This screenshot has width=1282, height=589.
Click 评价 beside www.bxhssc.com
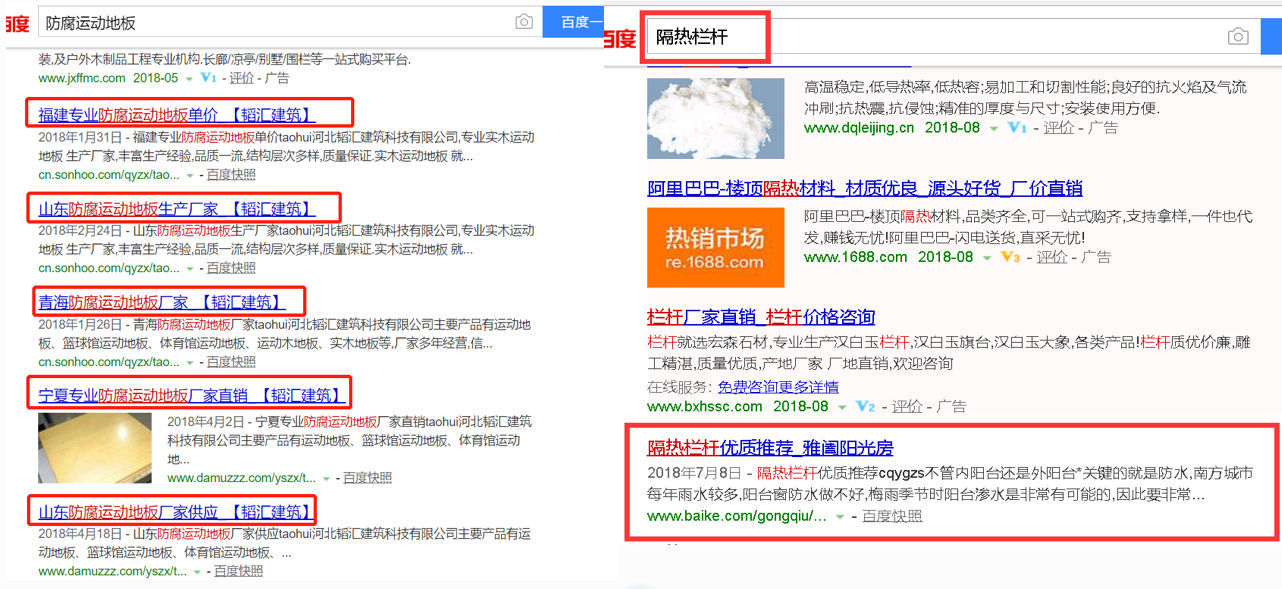coord(907,407)
